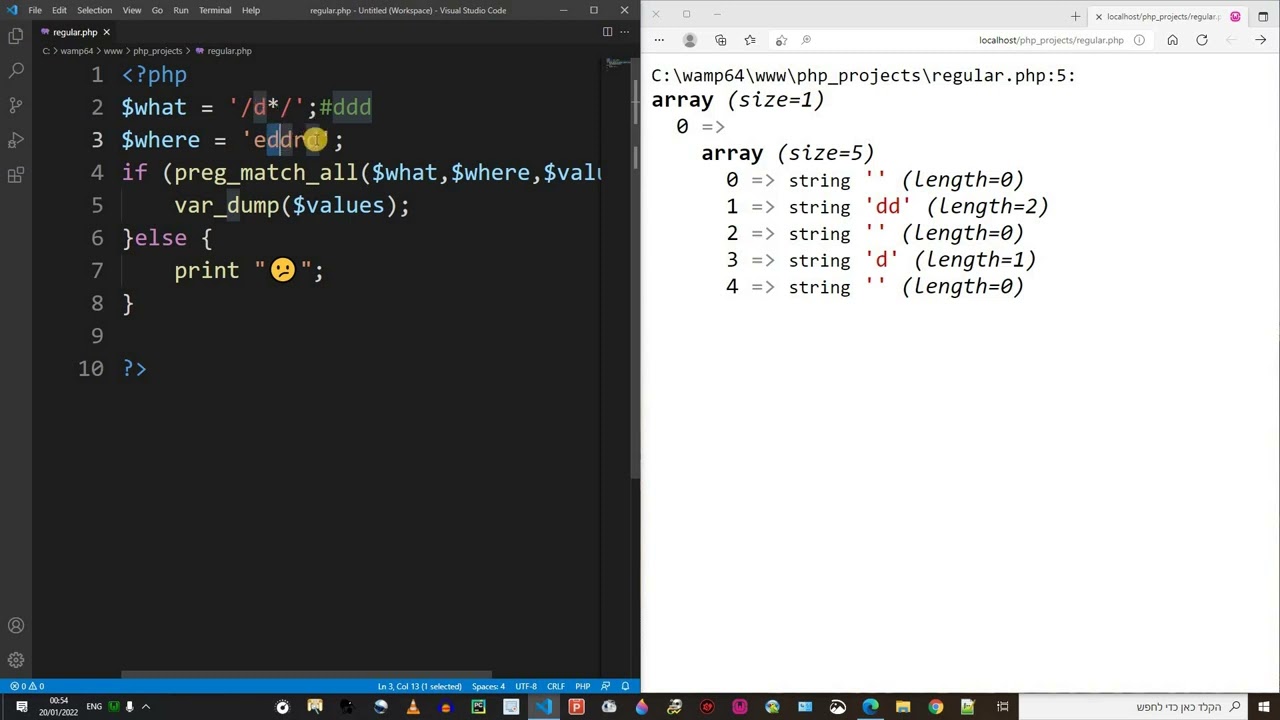The image size is (1280, 720).
Task: Open the Run and Debug view
Action: (x=16, y=140)
